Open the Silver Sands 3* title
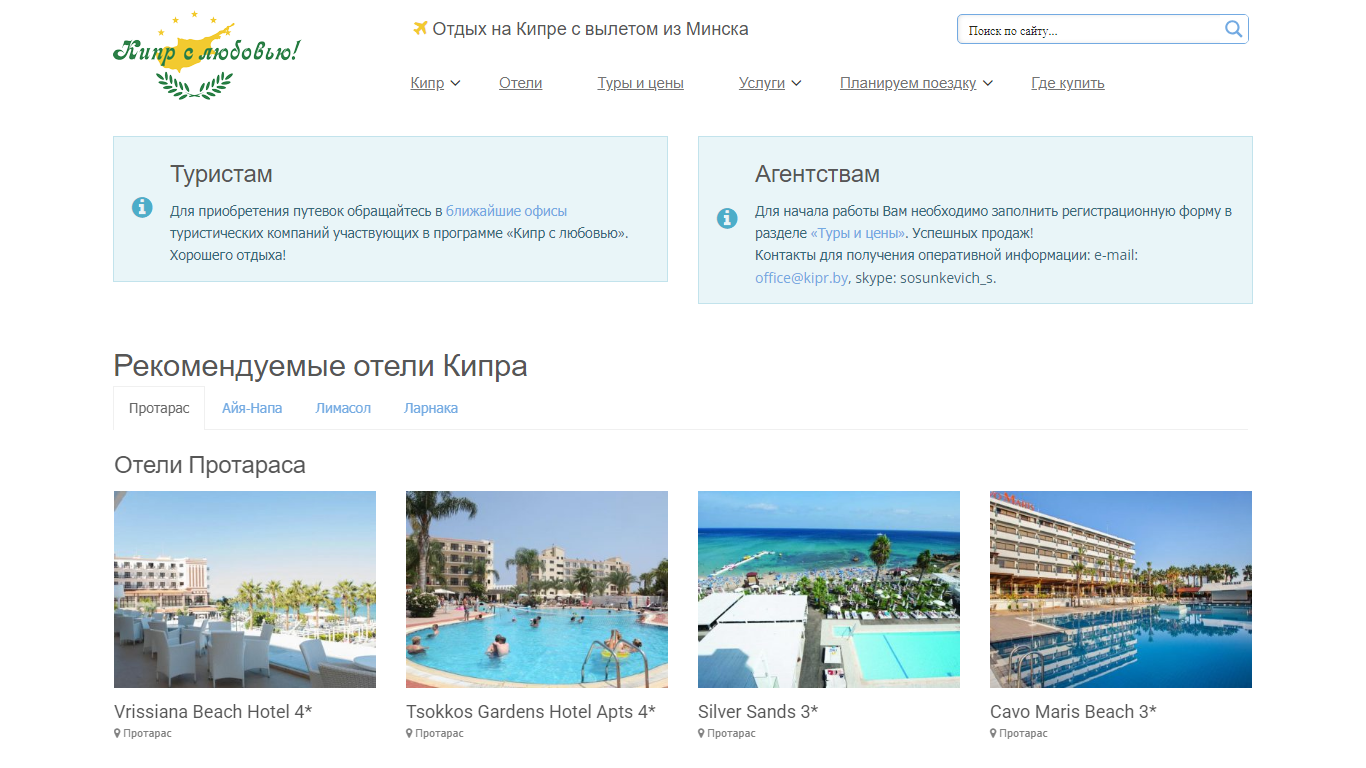Viewport: 1366px width, 768px height. coord(758,712)
